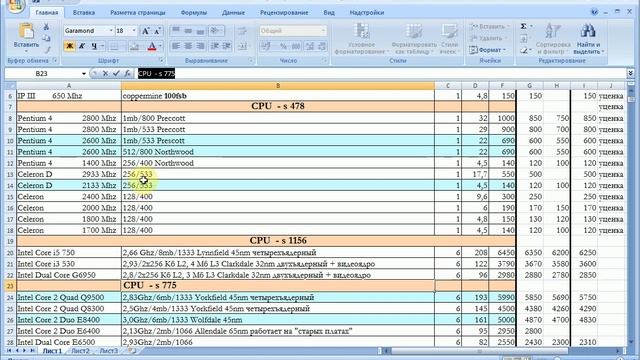Switch to the Вставка ribbon tab
Viewport: 640px width, 360px height.
coord(84,13)
